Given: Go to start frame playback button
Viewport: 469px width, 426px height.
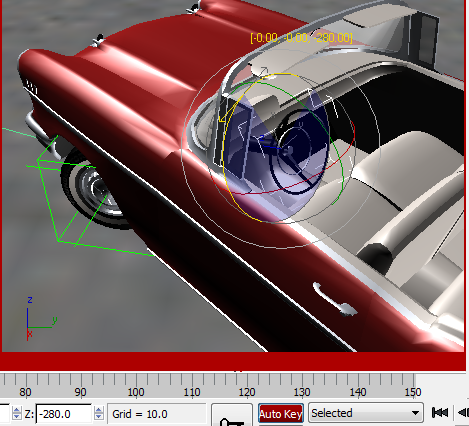Looking at the screenshot, I should click(439, 413).
